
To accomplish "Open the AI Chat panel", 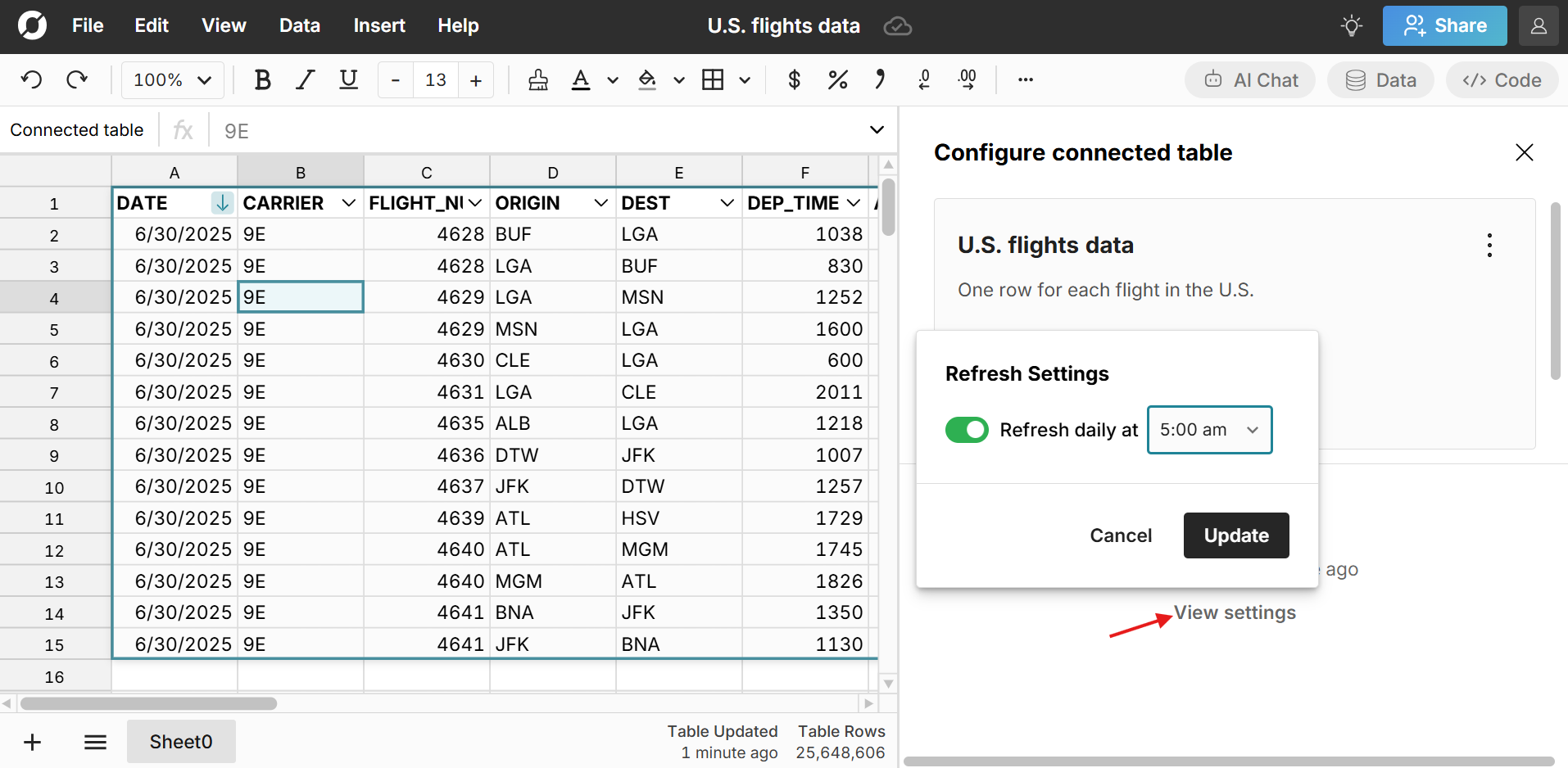I will [1250, 79].
